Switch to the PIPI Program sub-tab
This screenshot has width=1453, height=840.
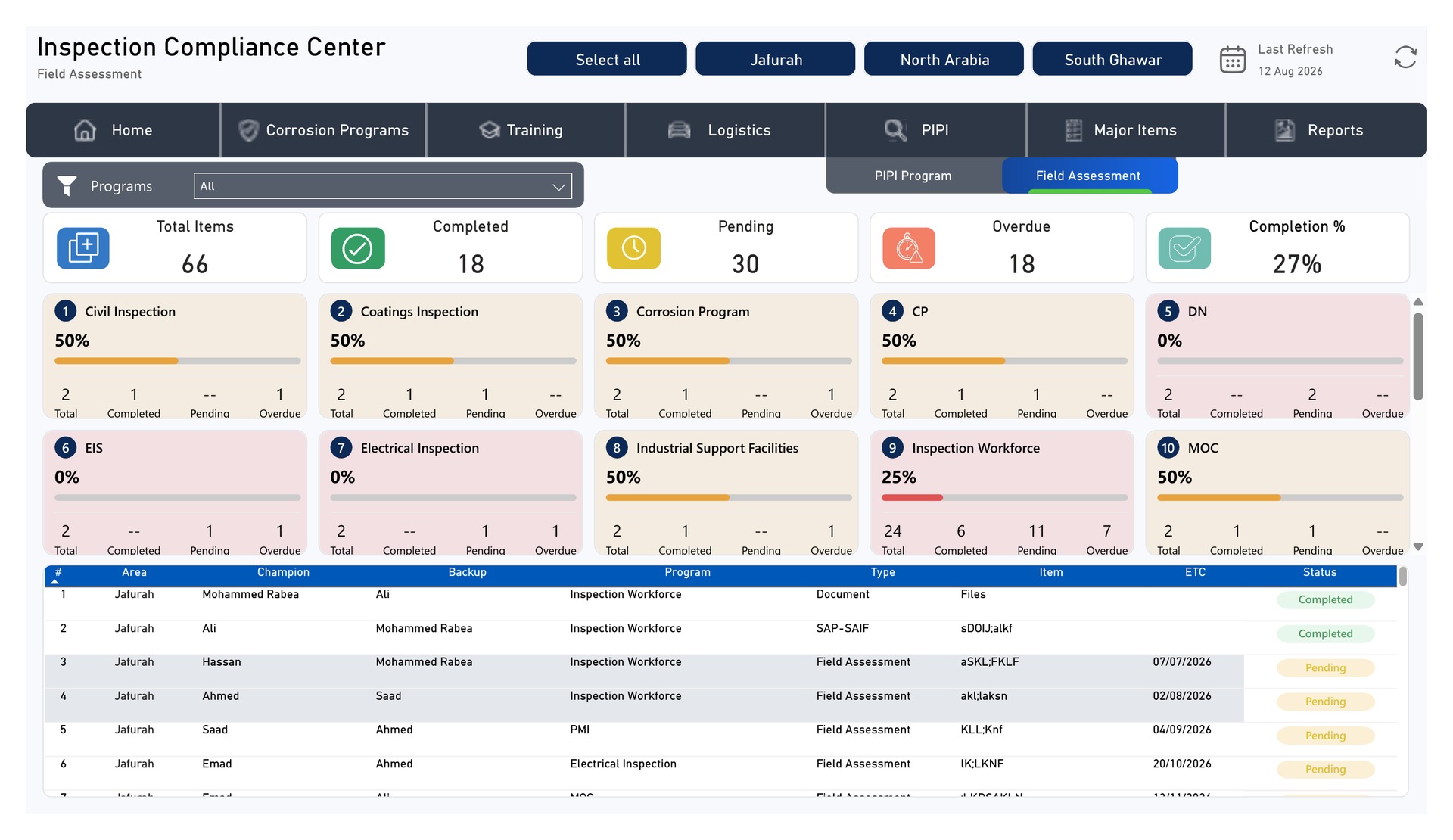(913, 176)
